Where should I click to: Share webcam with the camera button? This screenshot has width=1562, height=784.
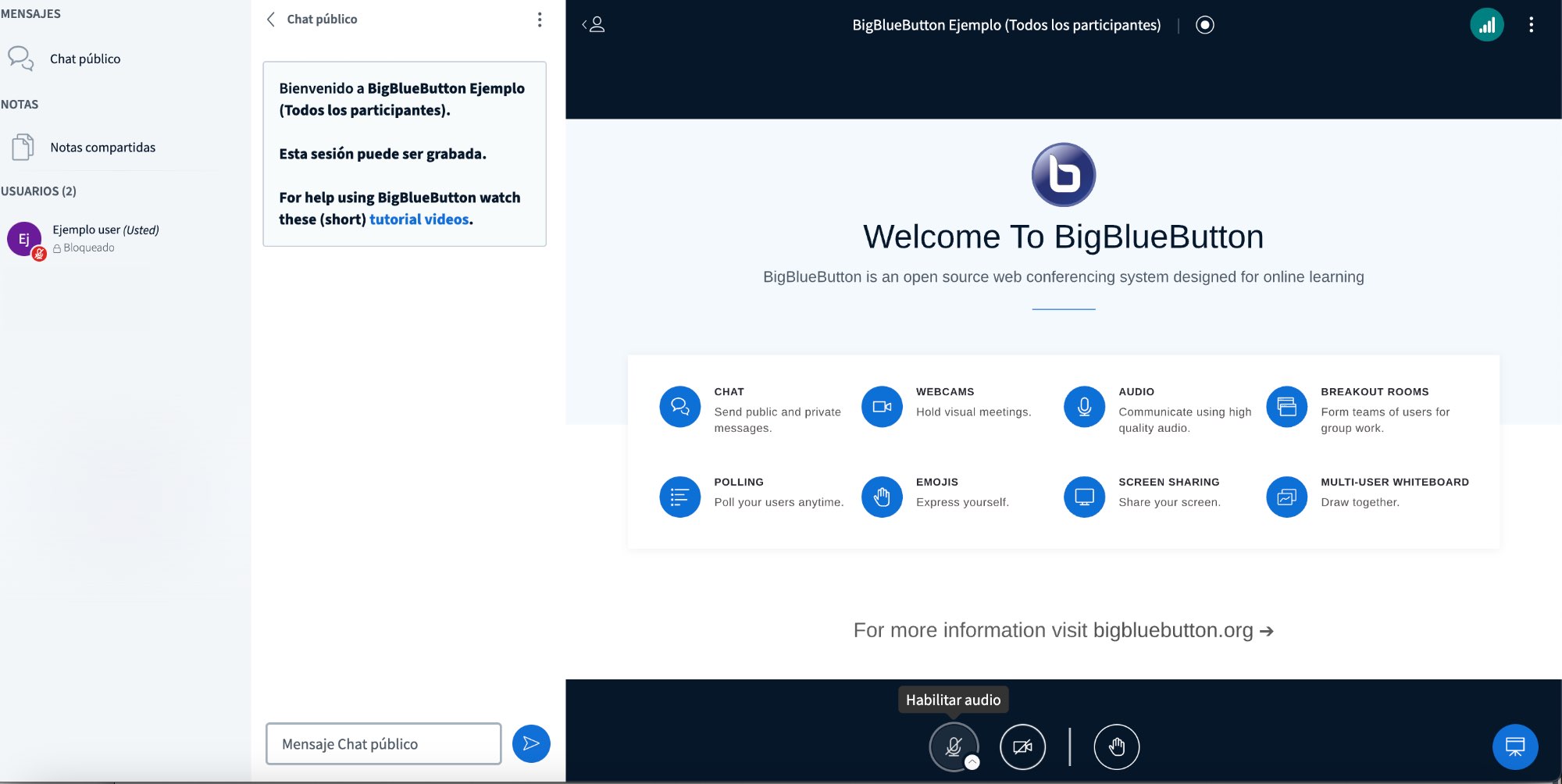[1022, 747]
